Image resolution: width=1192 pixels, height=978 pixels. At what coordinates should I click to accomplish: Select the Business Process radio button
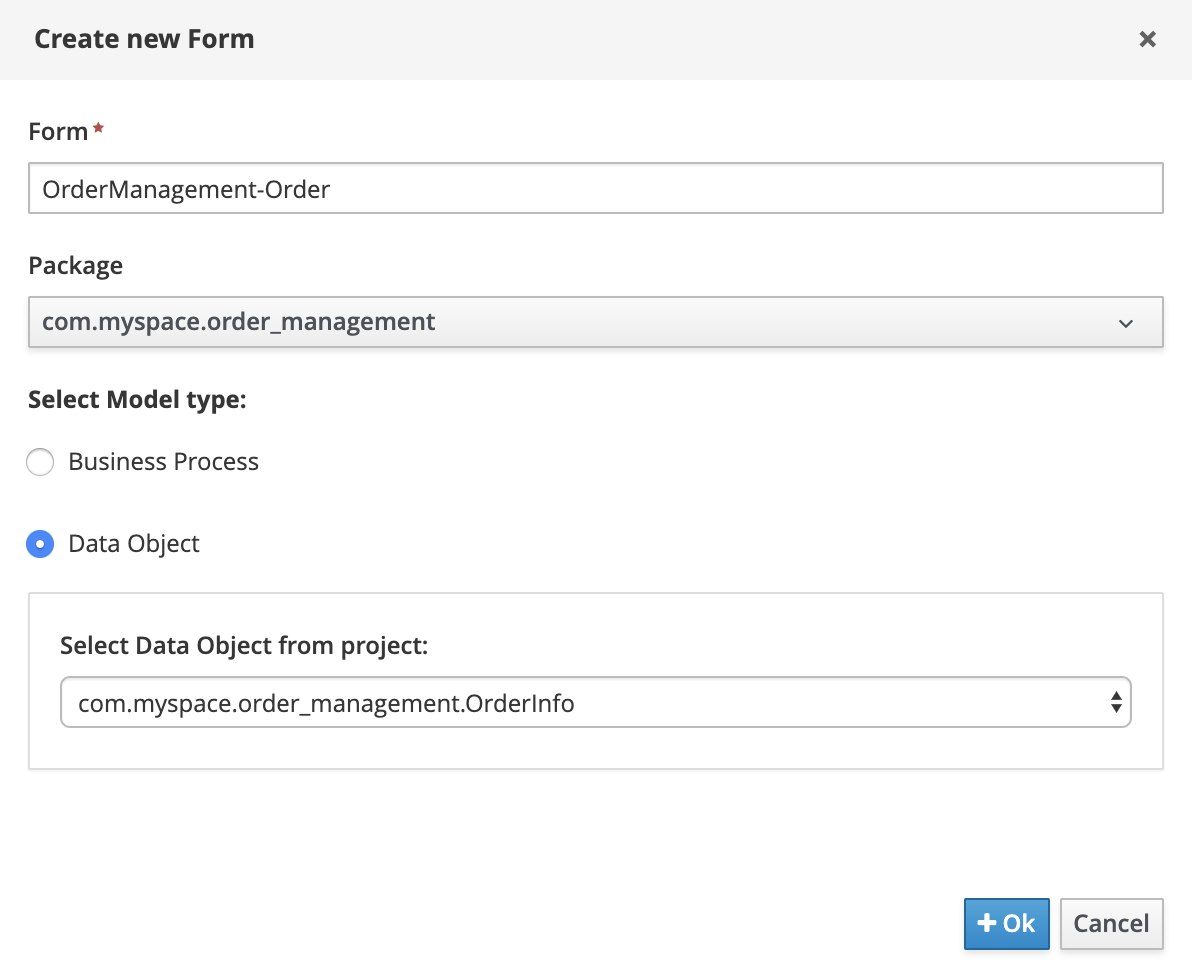click(x=40, y=462)
